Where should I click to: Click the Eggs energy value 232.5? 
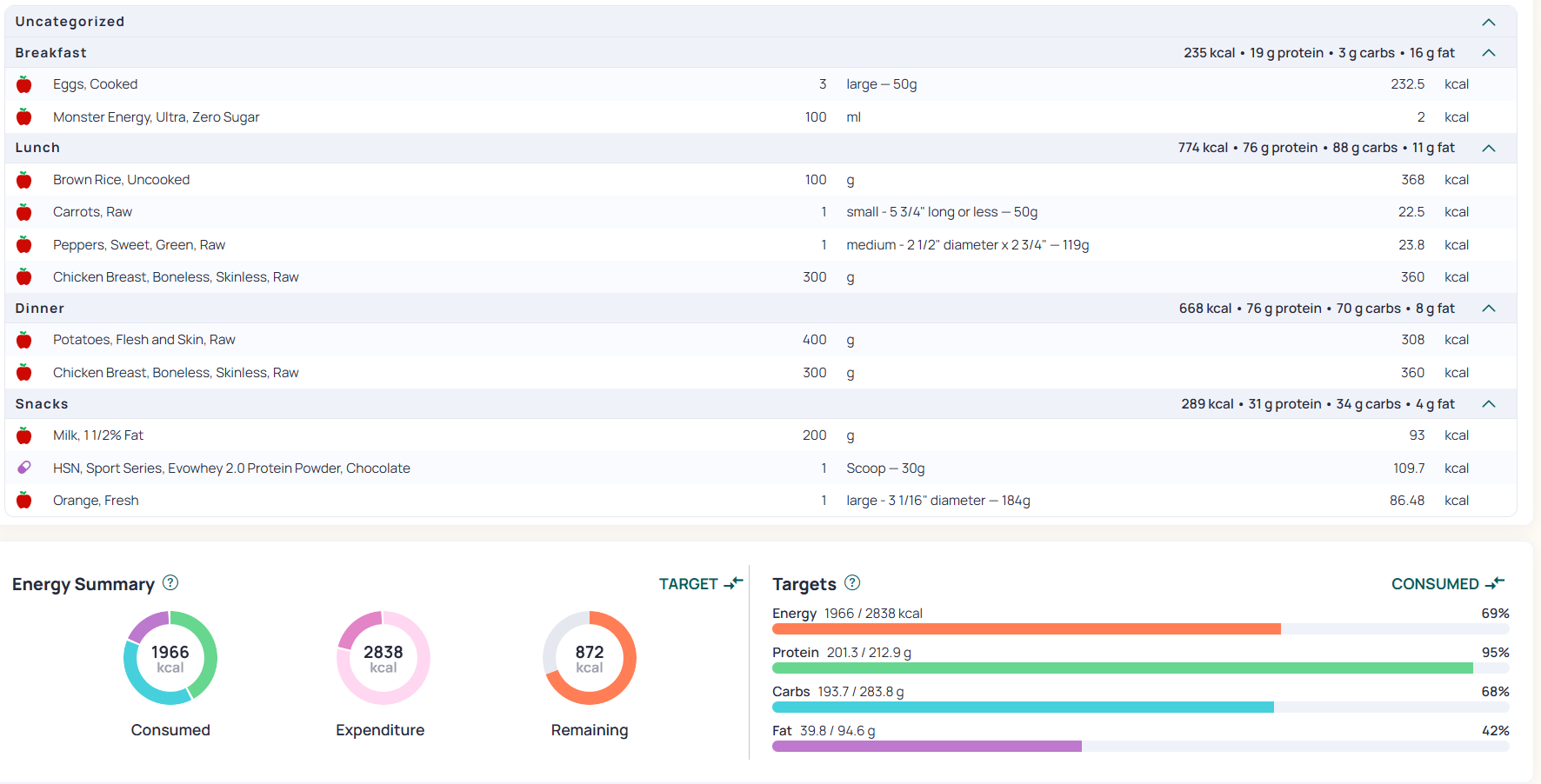(x=1408, y=84)
